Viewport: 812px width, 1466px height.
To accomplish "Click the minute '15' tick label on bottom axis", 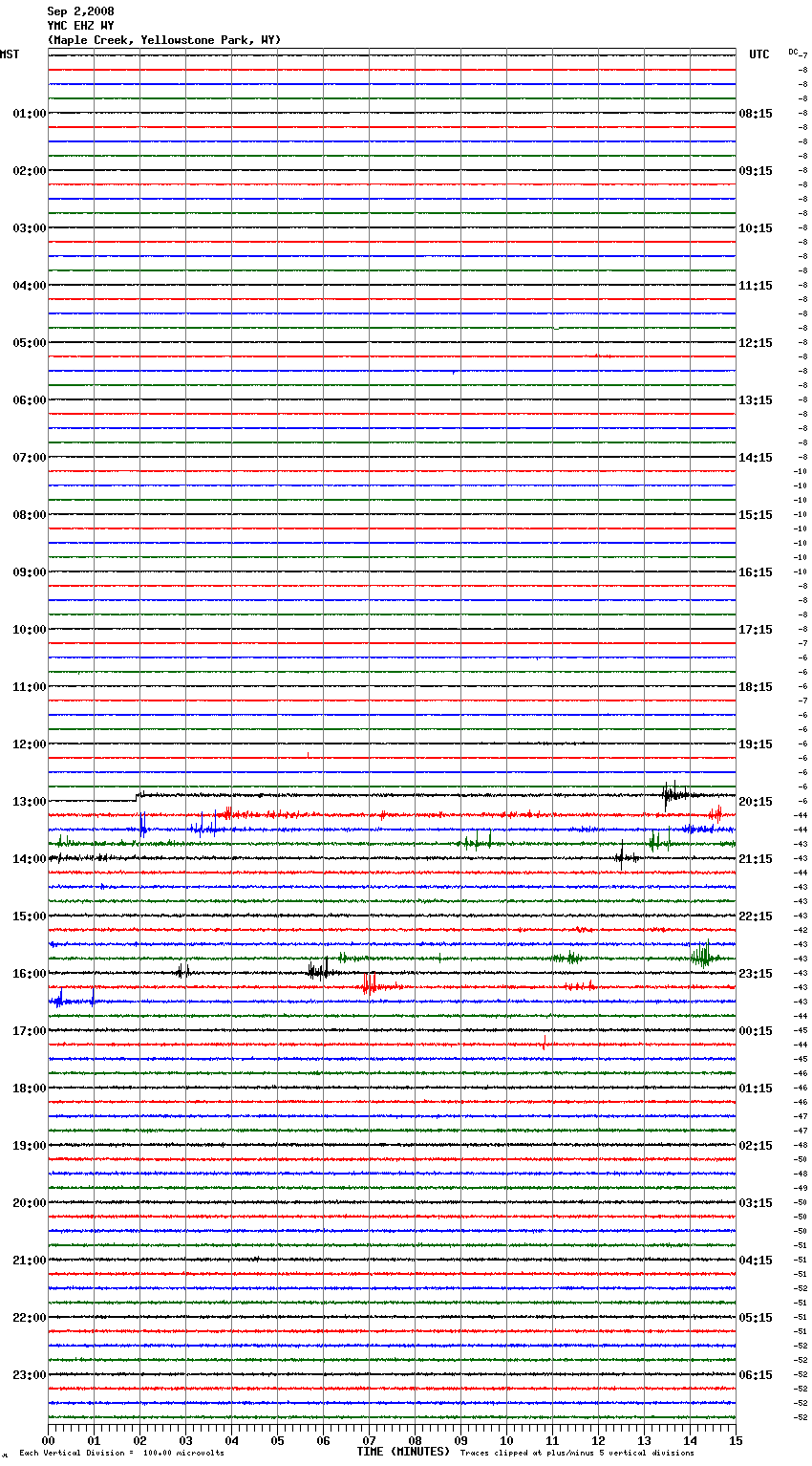I will 736,1440.
